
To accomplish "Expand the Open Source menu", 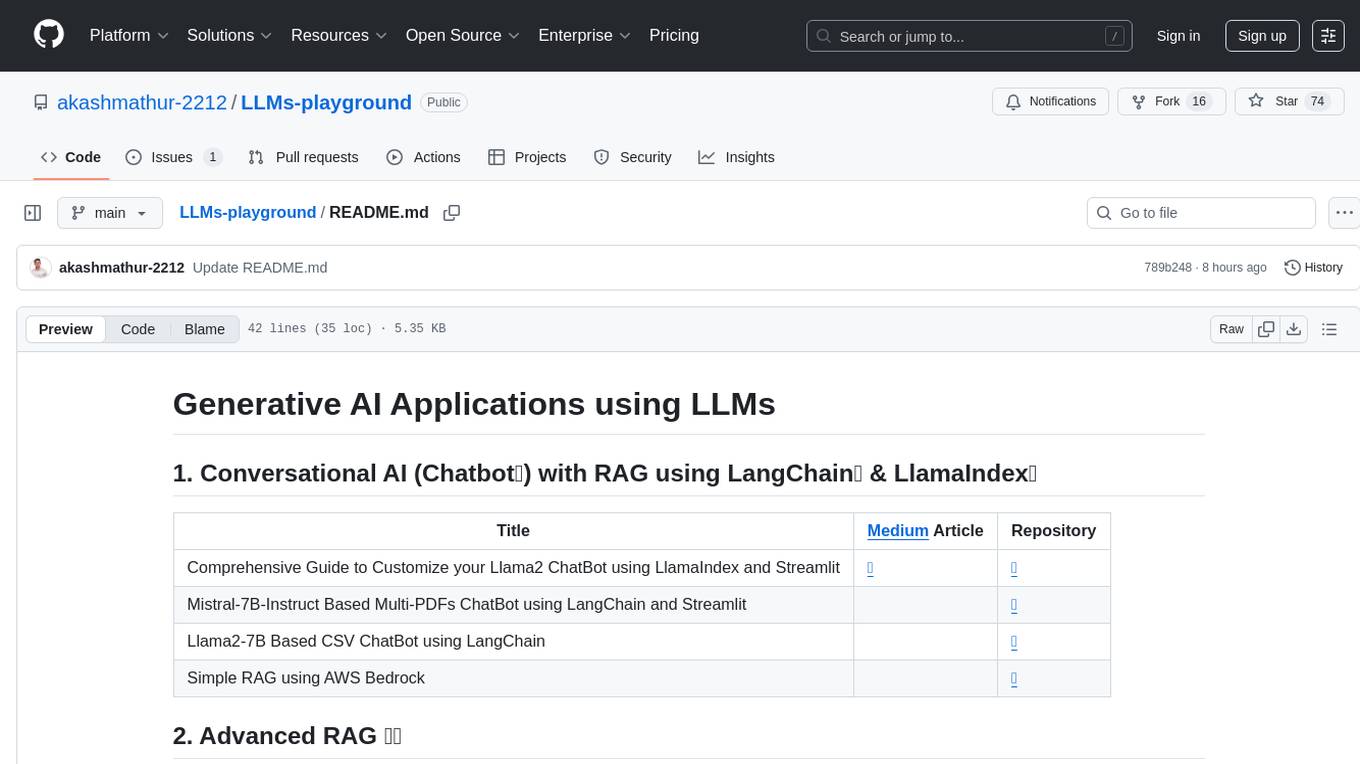I will coord(463,35).
